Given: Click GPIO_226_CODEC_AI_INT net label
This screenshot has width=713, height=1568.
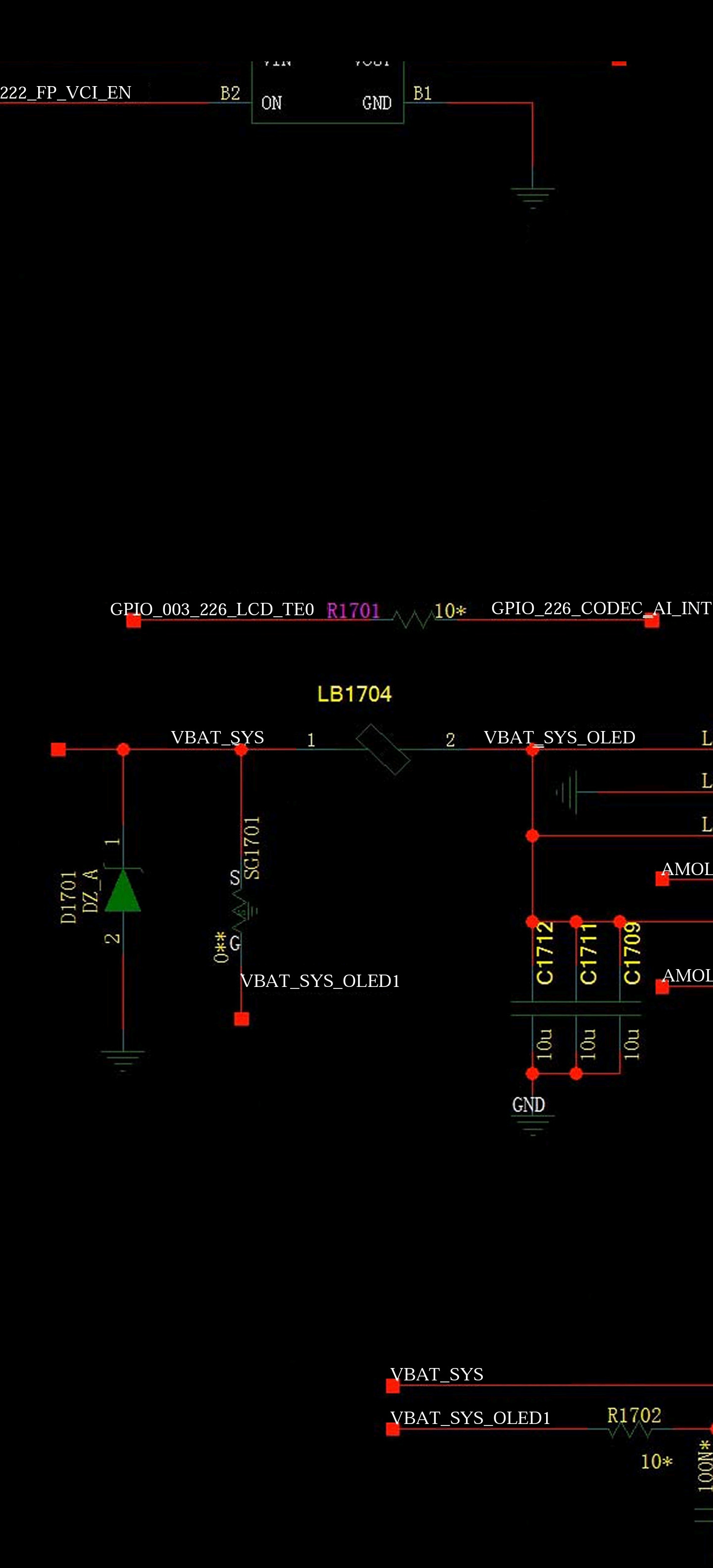Looking at the screenshot, I should (x=602, y=608).
